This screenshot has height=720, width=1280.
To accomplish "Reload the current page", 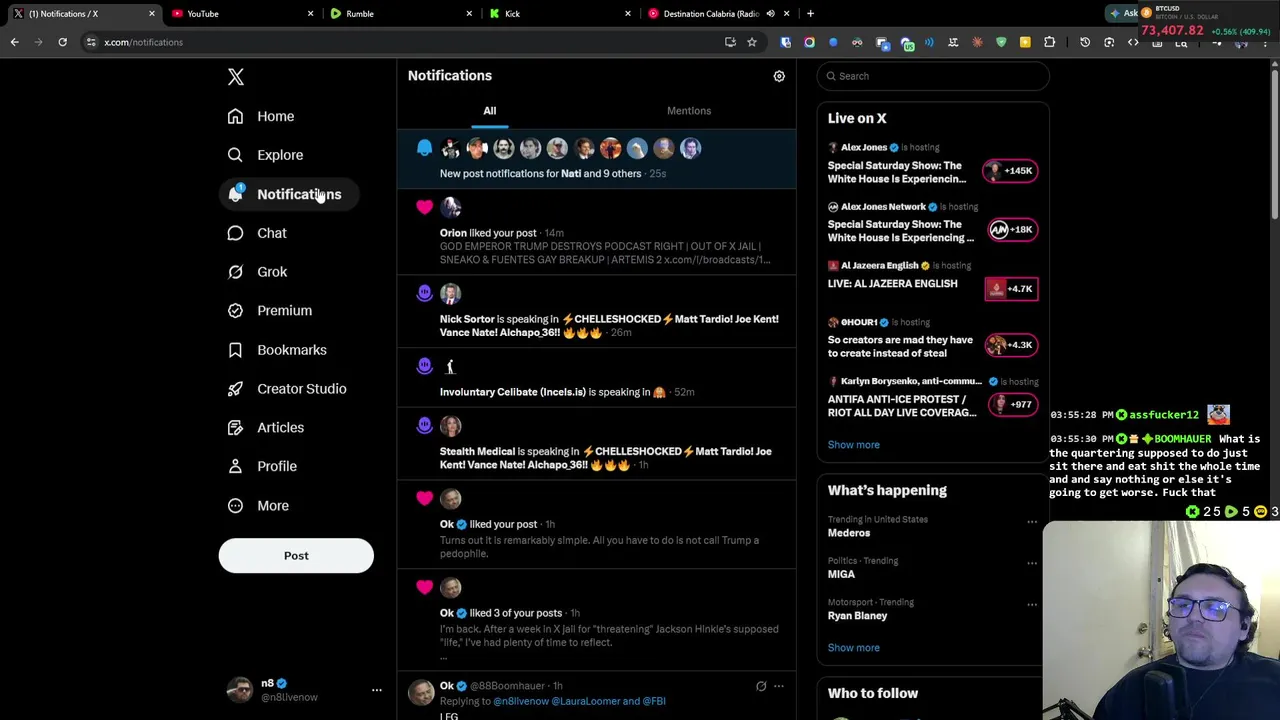I will pos(62,42).
